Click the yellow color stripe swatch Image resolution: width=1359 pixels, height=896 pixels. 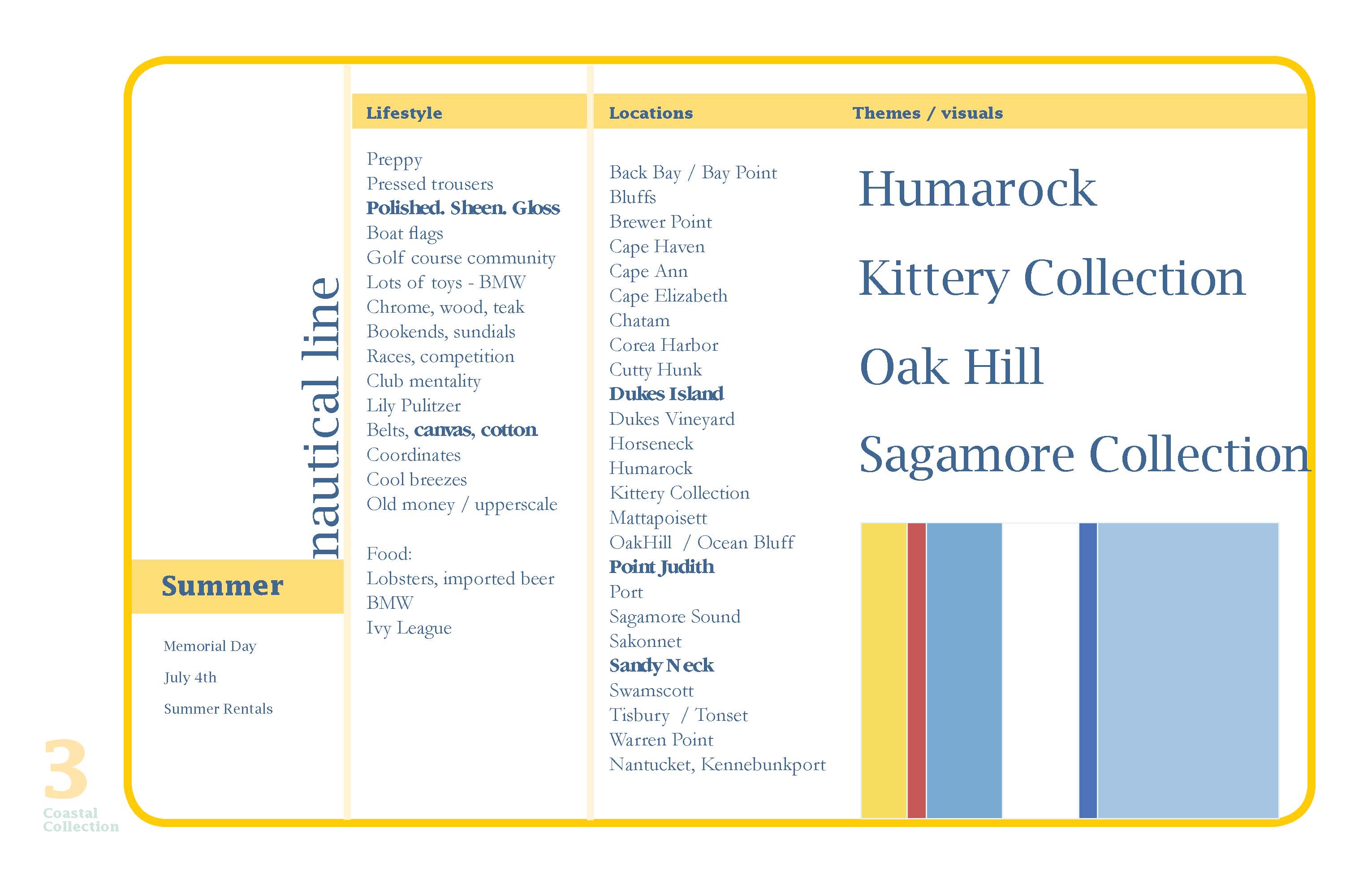pos(884,670)
